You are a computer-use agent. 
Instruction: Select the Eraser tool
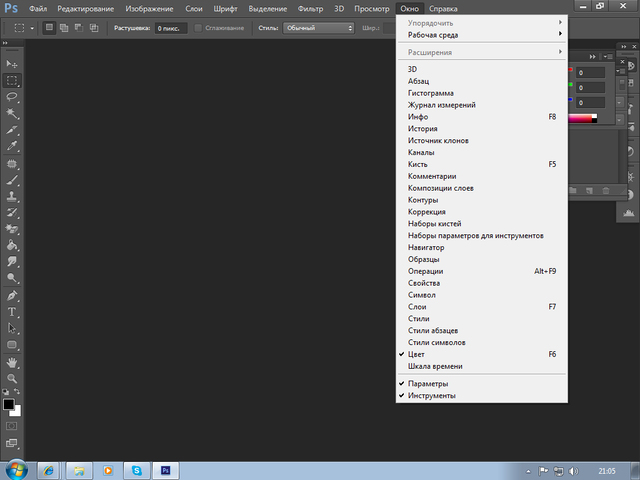(12, 229)
